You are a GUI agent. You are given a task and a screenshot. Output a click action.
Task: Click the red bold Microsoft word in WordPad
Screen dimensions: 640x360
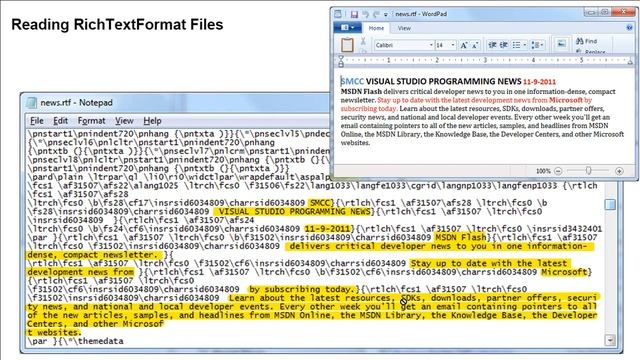click(566, 100)
